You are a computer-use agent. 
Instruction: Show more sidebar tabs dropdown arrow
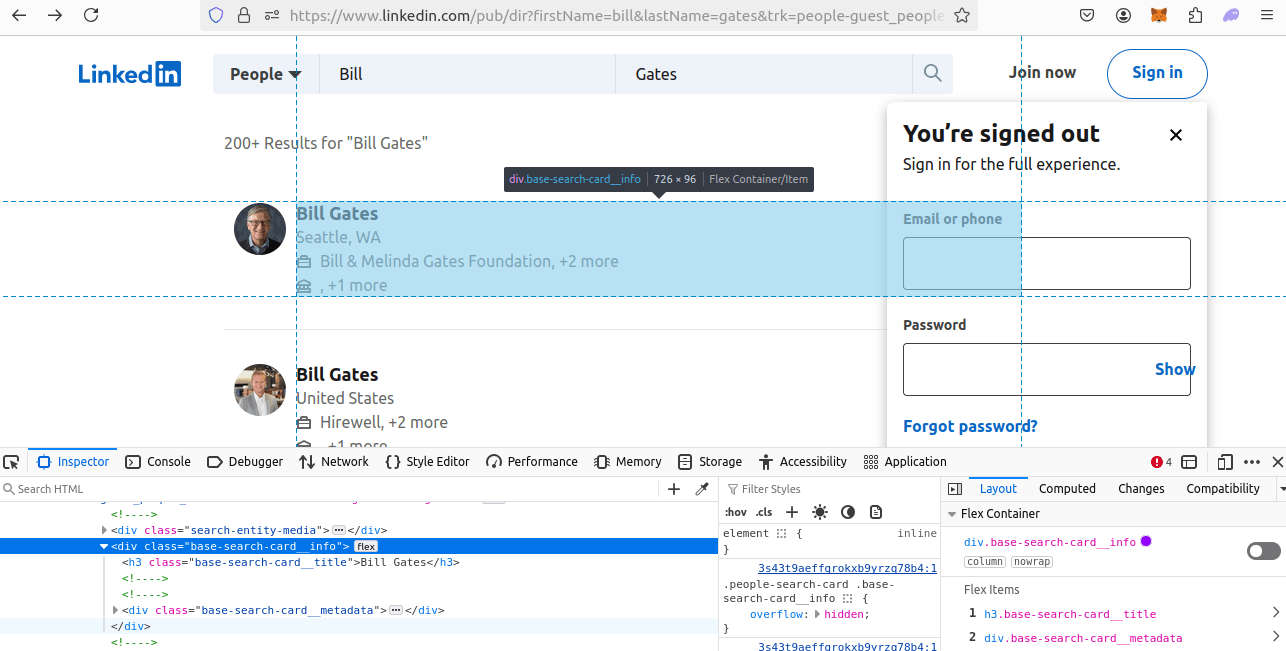1281,489
